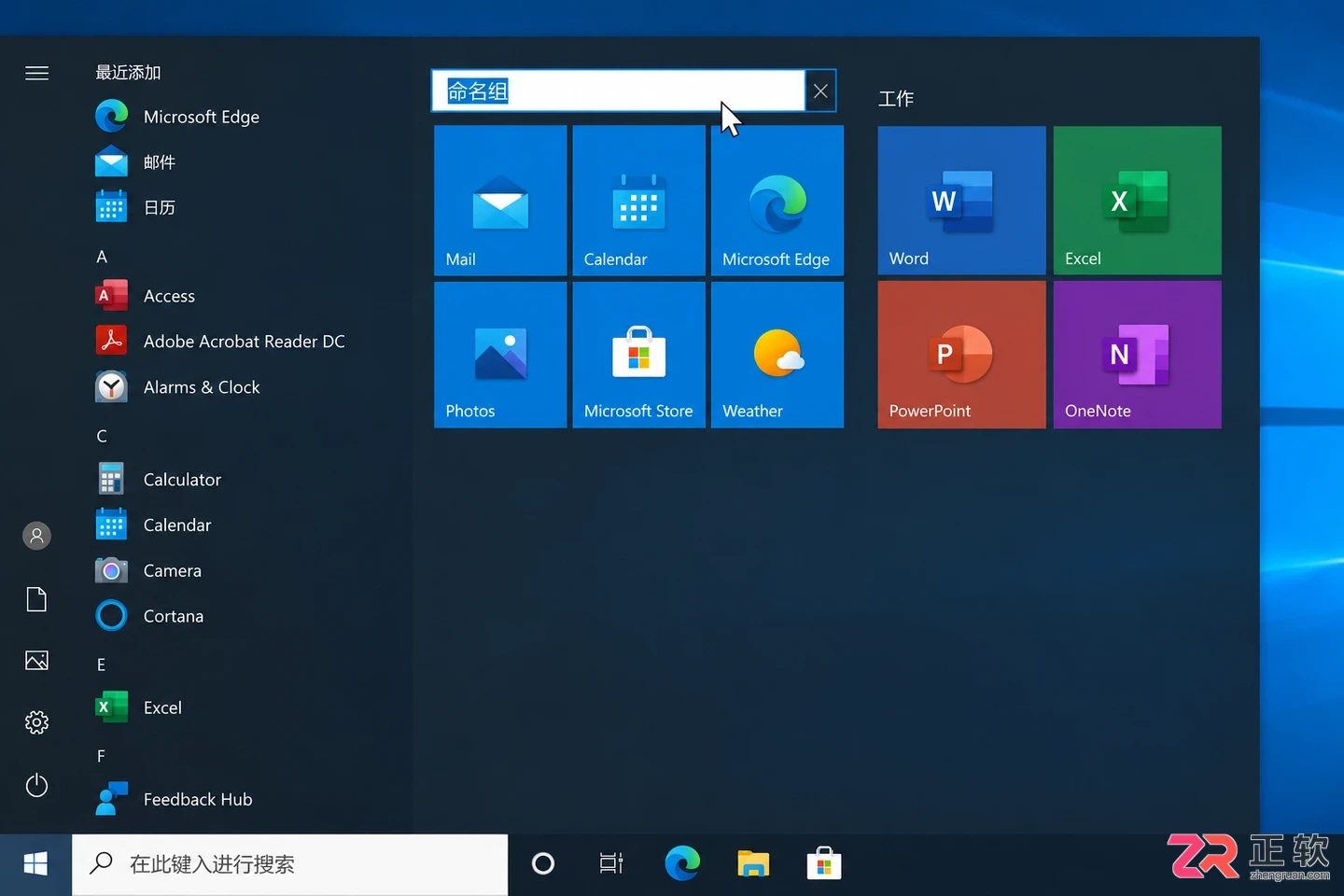The height and width of the screenshot is (896, 1344).
Task: Launch the OneNote tile
Action: click(x=1137, y=355)
